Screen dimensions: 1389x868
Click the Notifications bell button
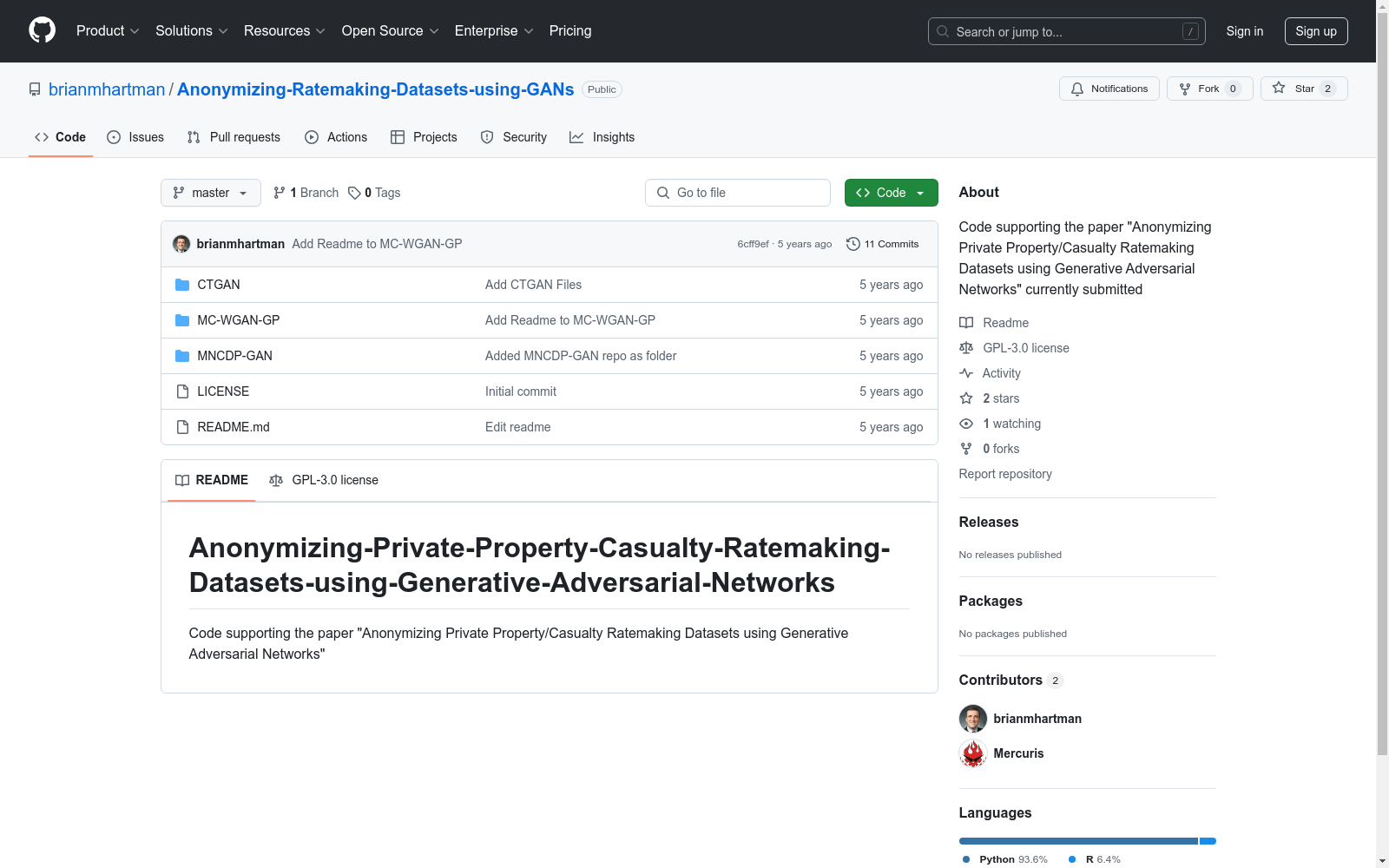coord(1109,89)
